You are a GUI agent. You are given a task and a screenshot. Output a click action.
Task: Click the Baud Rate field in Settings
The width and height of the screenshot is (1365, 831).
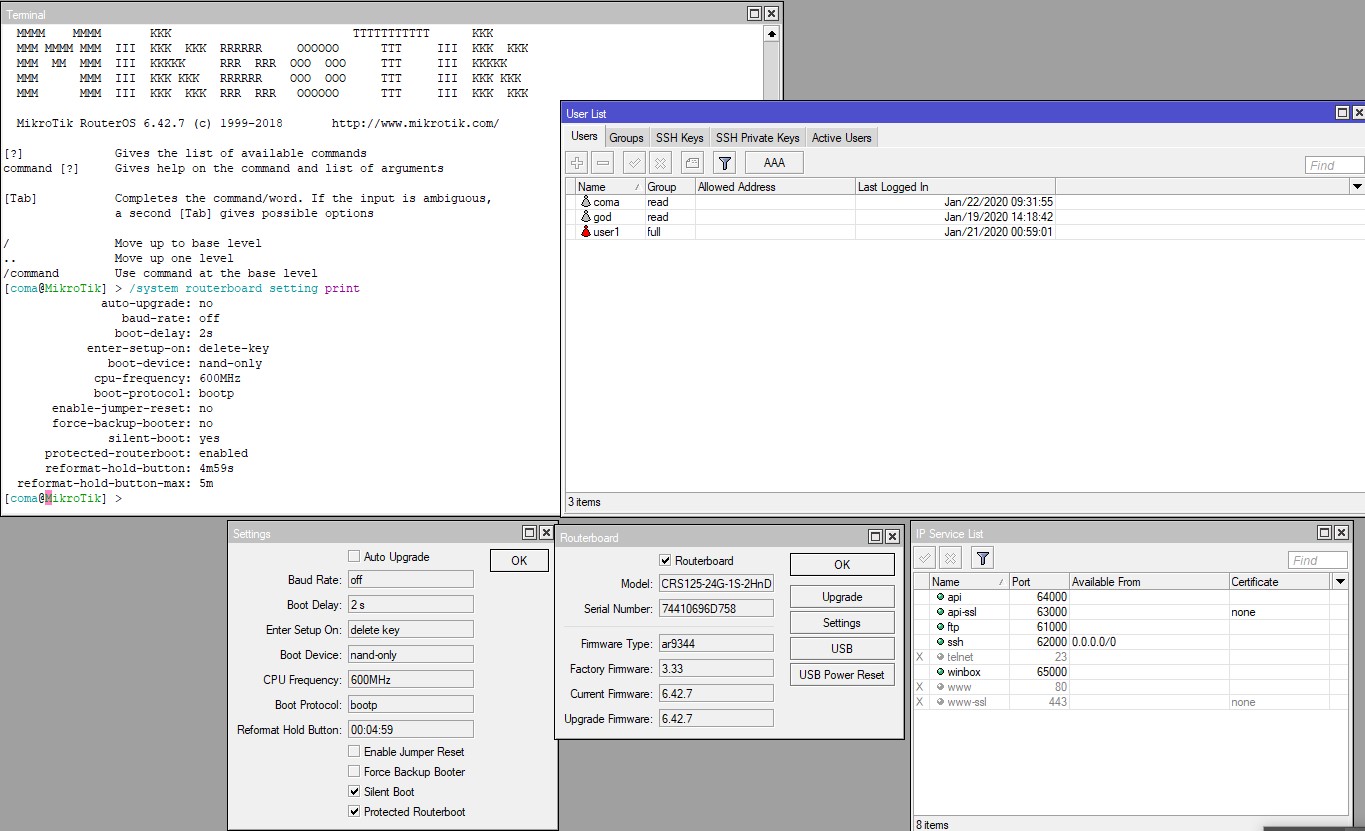coord(410,579)
